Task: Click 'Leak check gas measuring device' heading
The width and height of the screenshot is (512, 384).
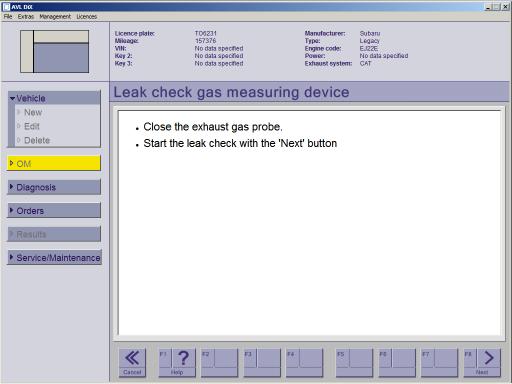Action: click(231, 92)
